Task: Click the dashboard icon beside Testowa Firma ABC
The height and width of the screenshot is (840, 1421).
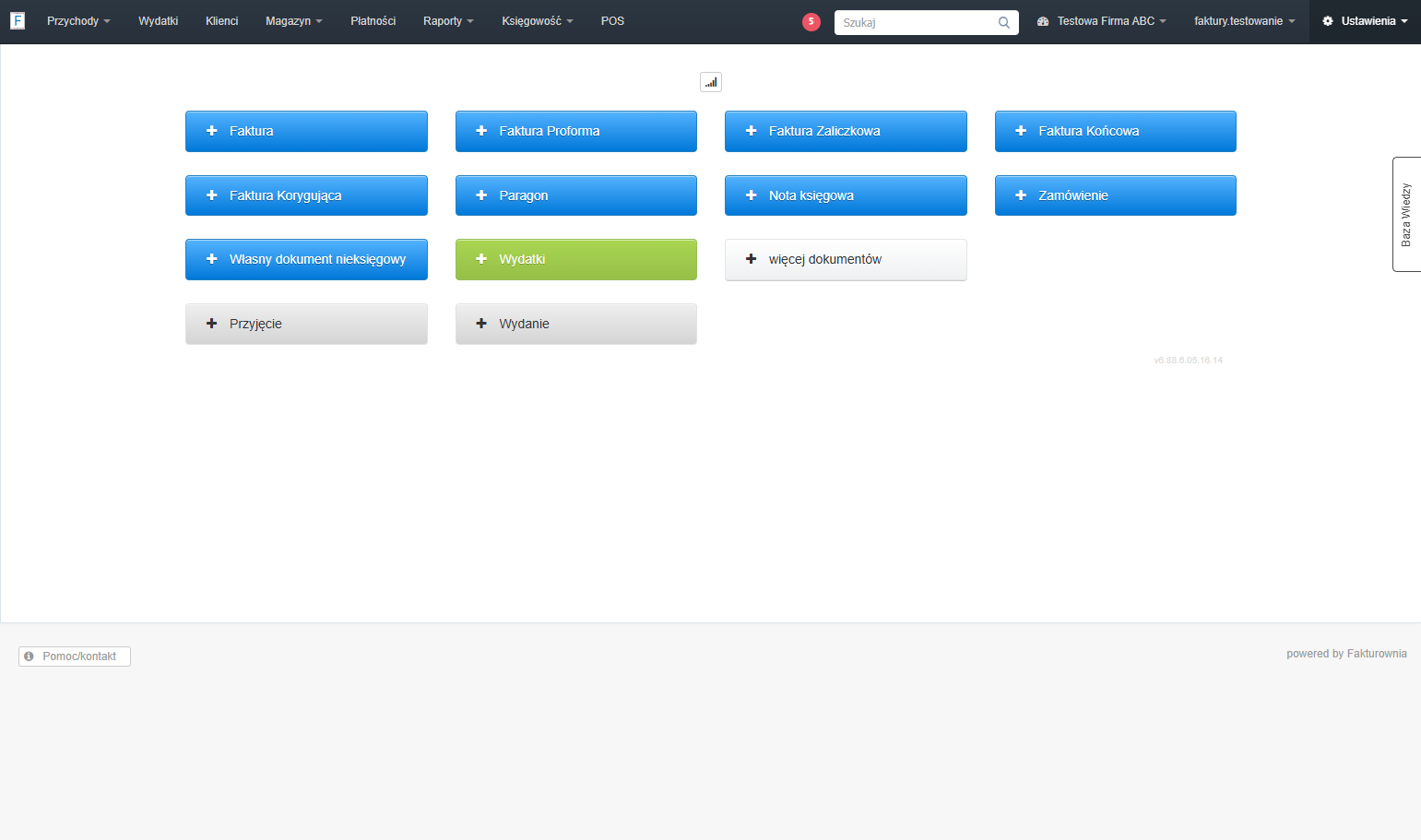Action: 1043,21
